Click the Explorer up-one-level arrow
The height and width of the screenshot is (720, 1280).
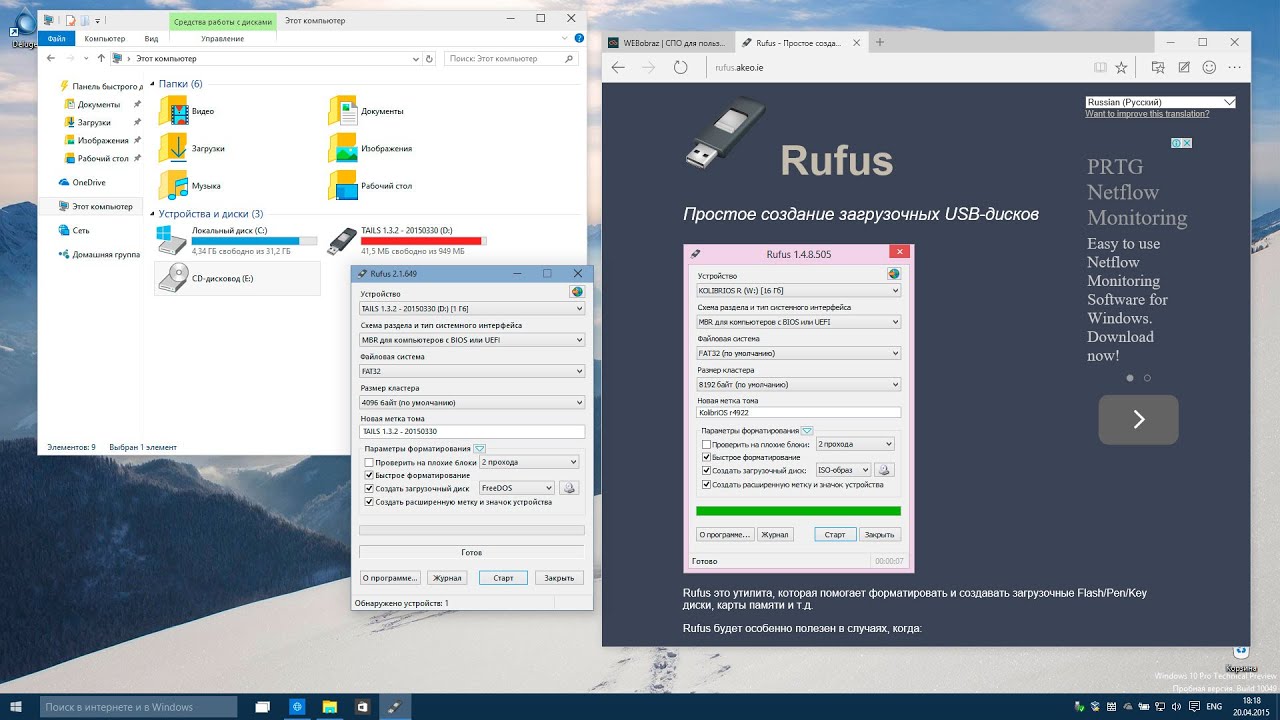click(x=101, y=59)
